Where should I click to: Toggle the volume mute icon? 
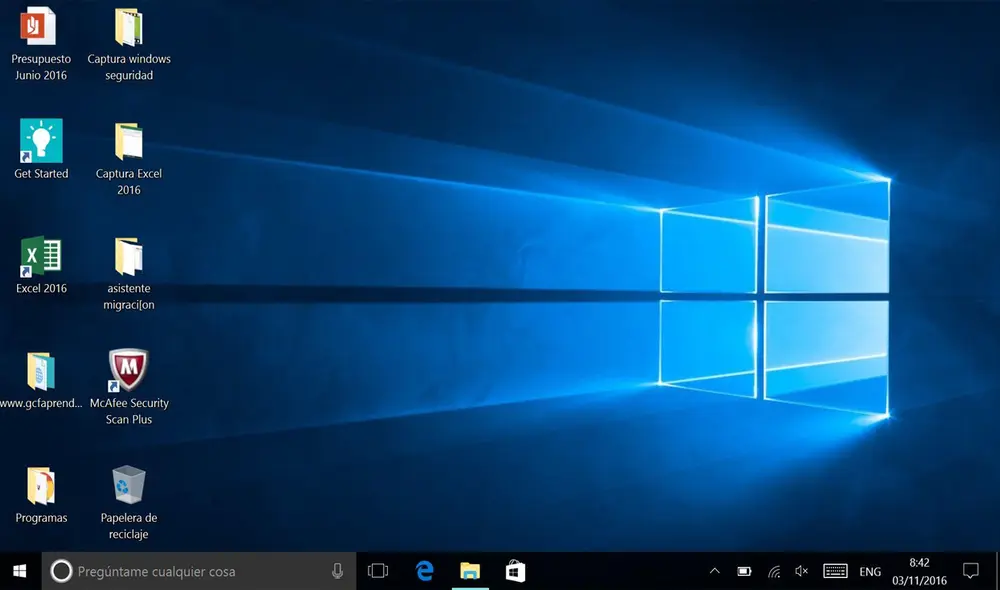801,570
